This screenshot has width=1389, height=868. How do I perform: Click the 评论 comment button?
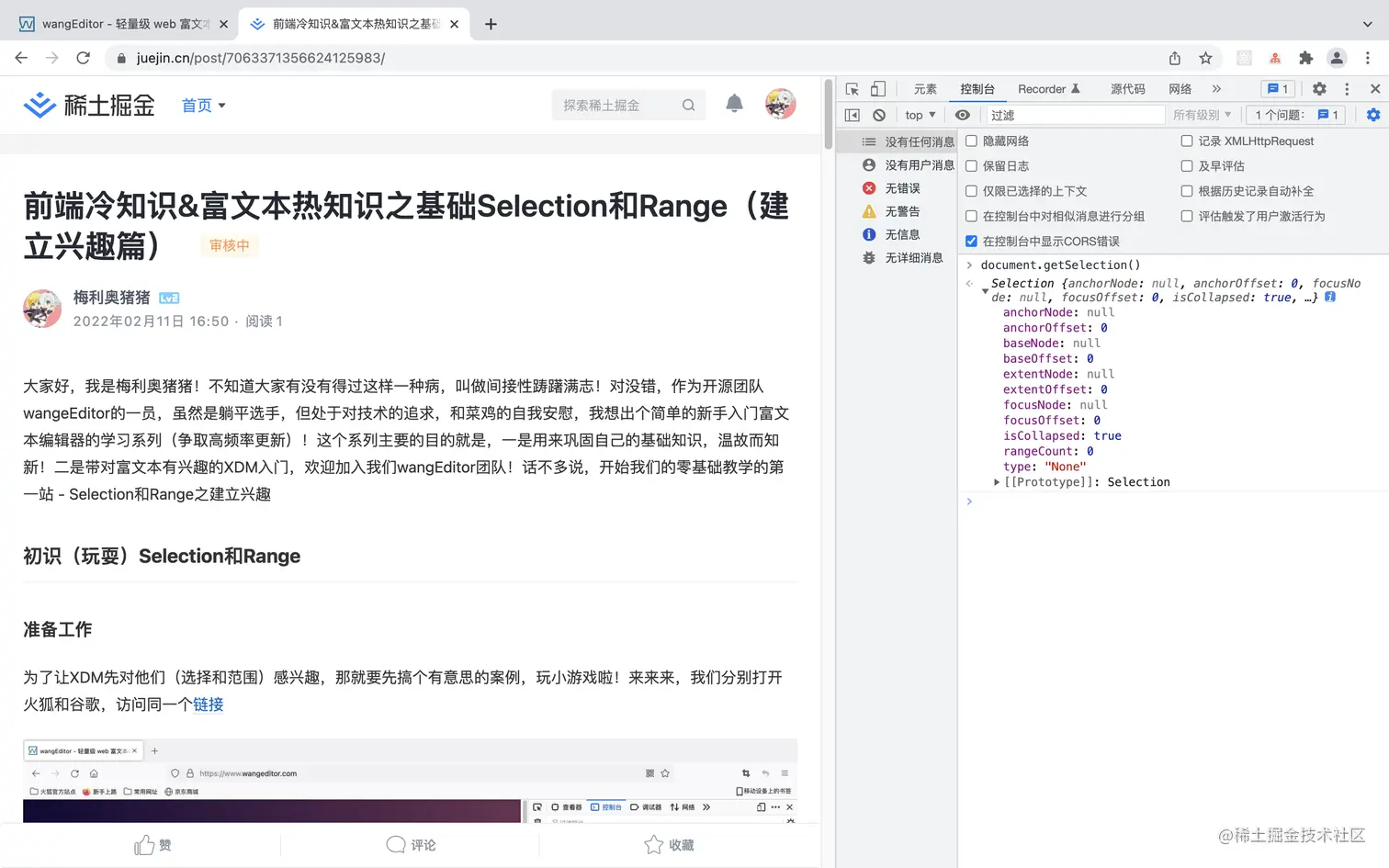point(411,845)
